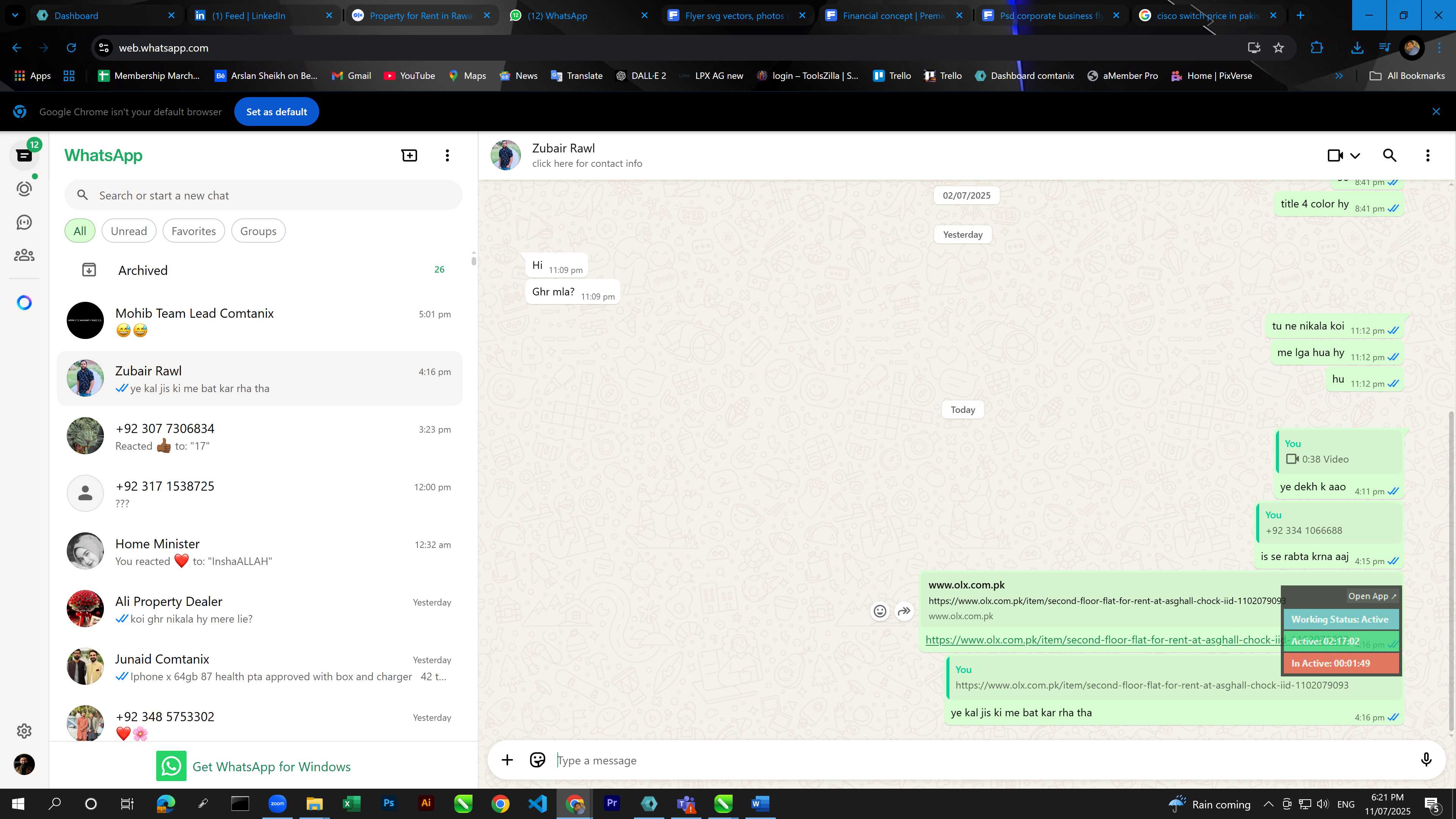The image size is (1456, 819).
Task: Open the chat list three-dot menu
Action: point(447,155)
